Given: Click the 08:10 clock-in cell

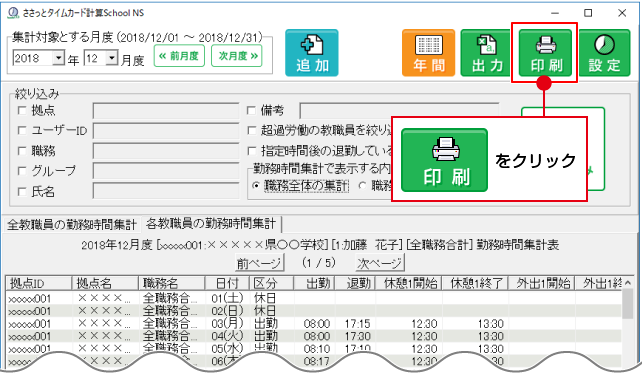Looking at the screenshot, I should click(314, 349).
